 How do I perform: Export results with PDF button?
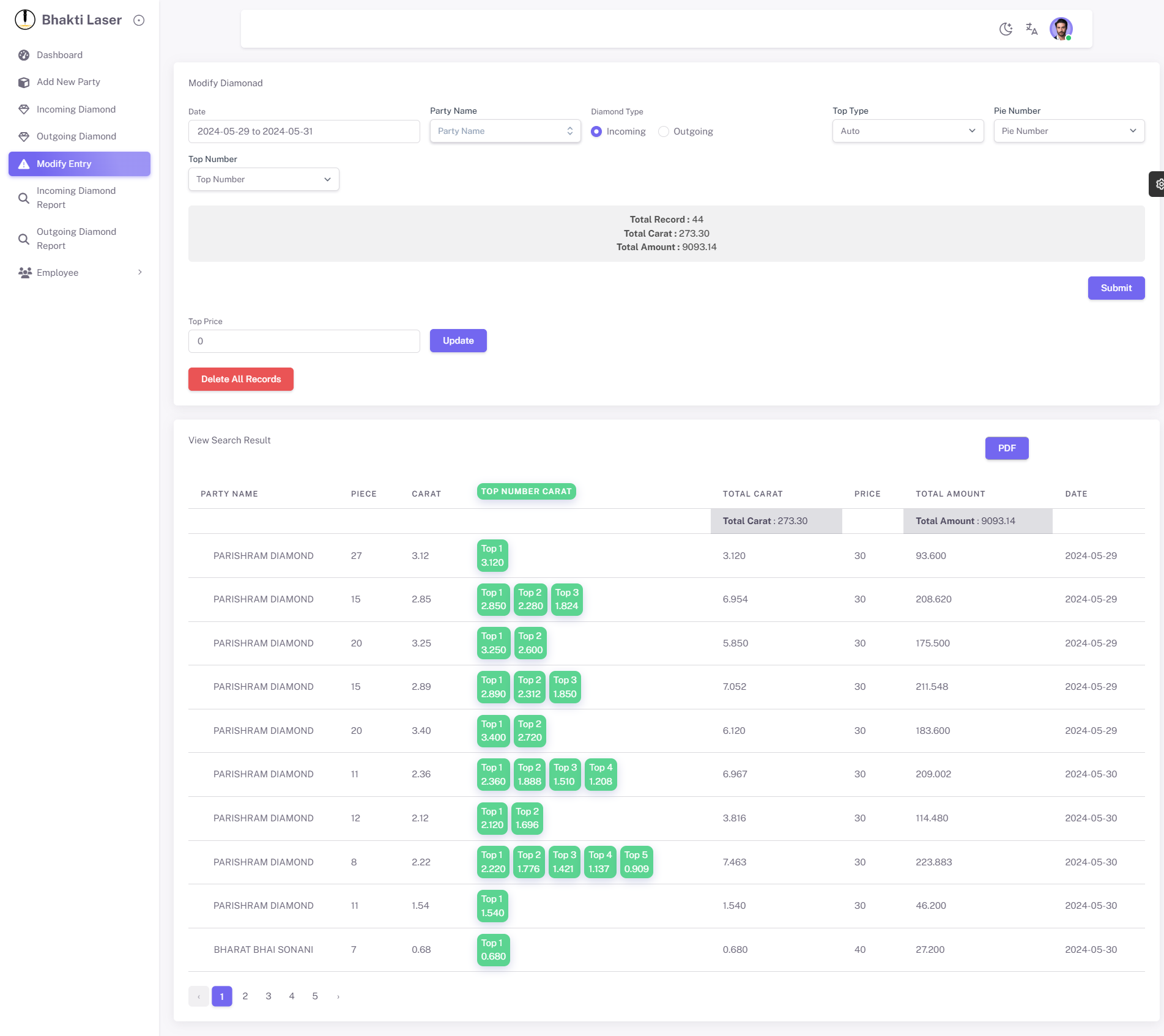[1006, 448]
